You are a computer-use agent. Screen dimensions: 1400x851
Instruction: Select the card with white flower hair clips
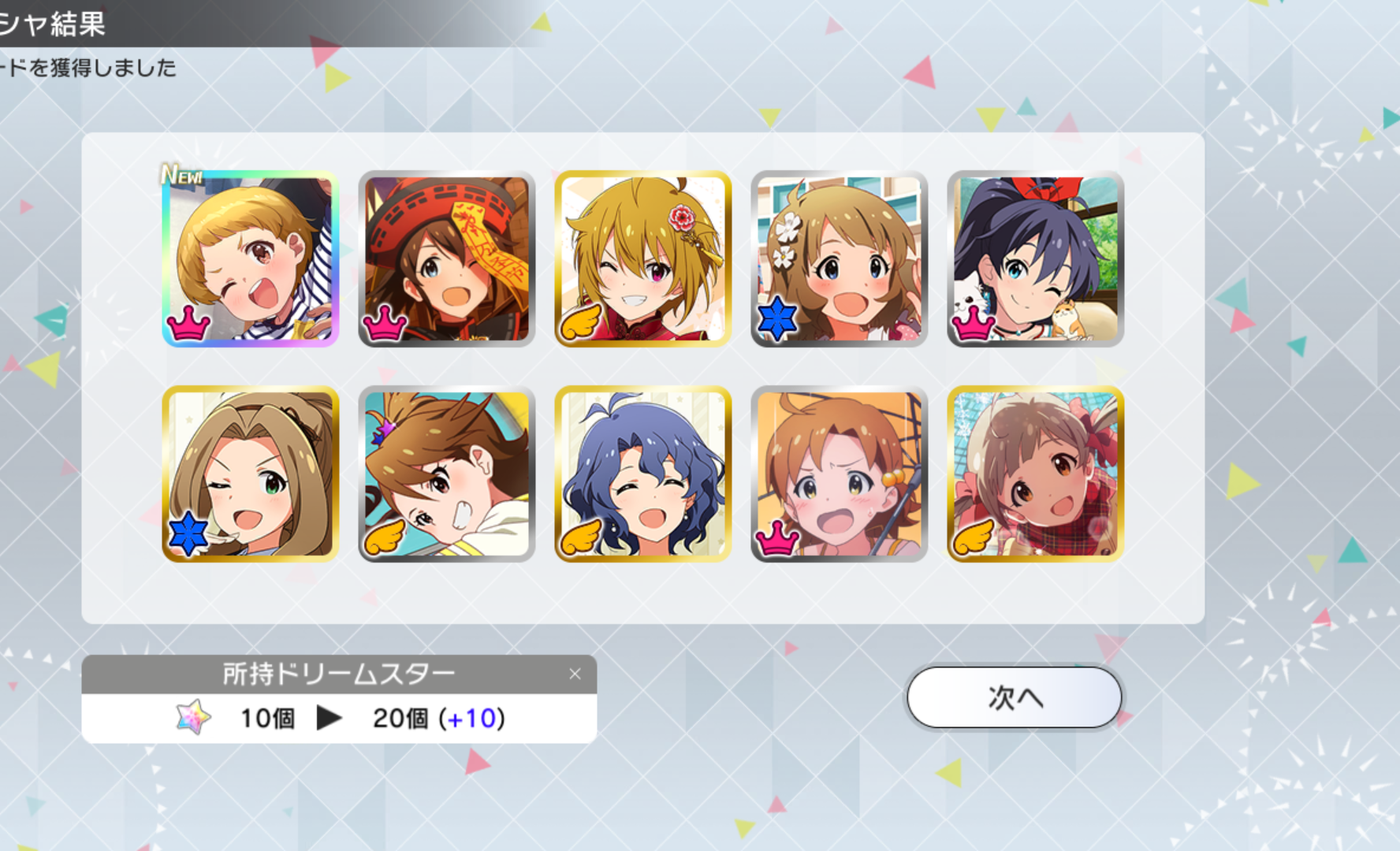840,258
